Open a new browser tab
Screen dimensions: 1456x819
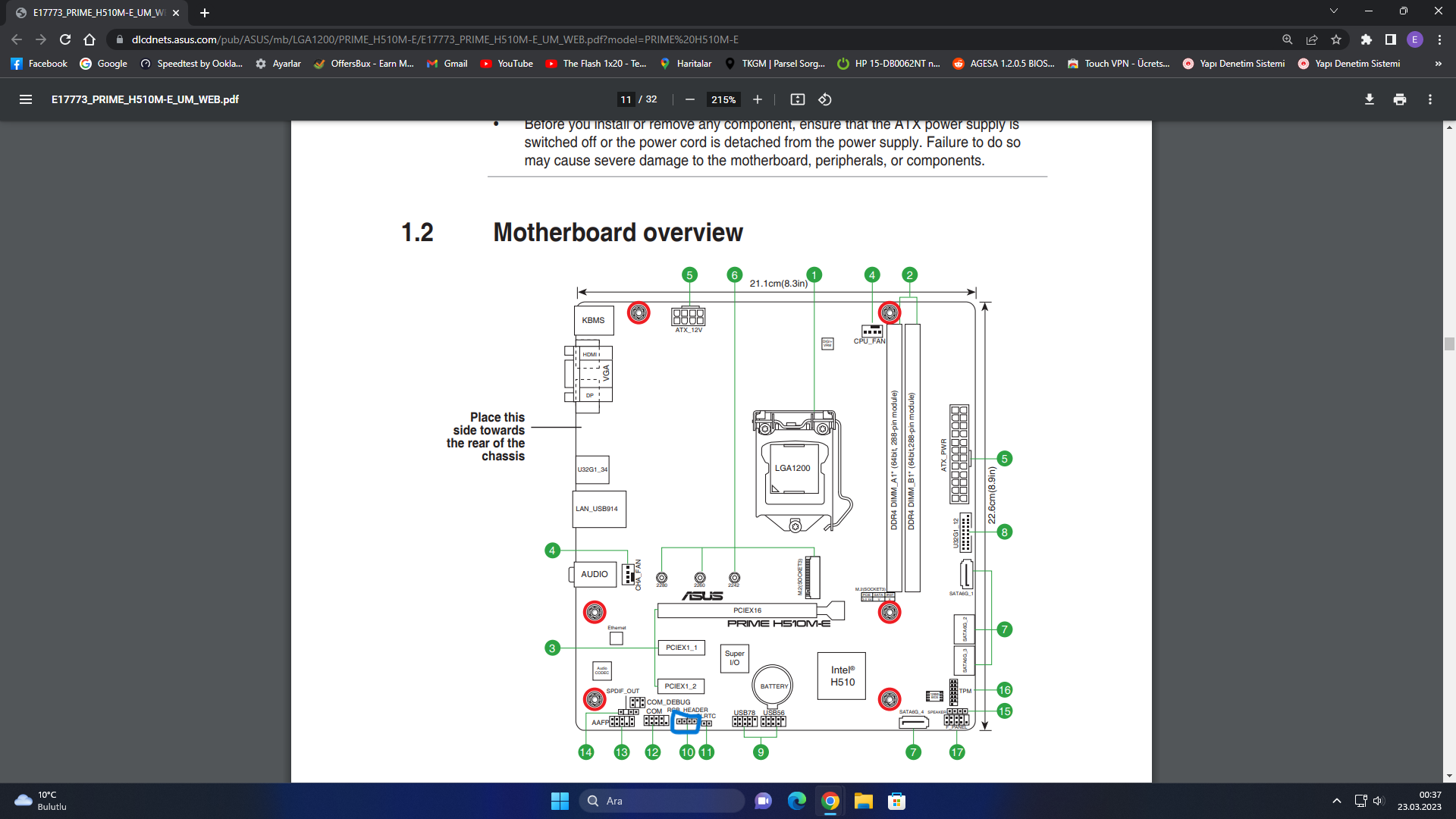pos(205,13)
